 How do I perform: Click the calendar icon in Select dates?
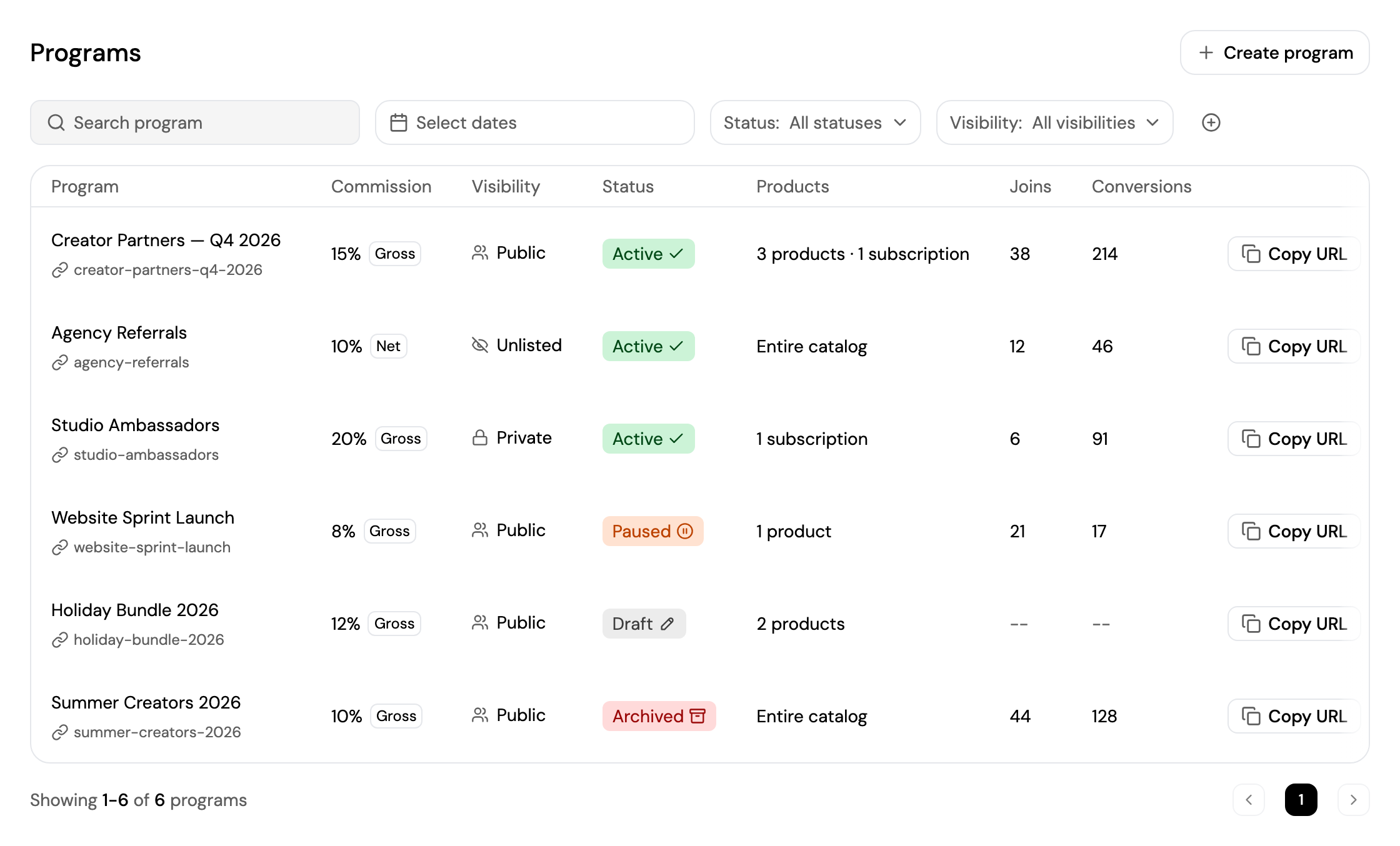399,122
